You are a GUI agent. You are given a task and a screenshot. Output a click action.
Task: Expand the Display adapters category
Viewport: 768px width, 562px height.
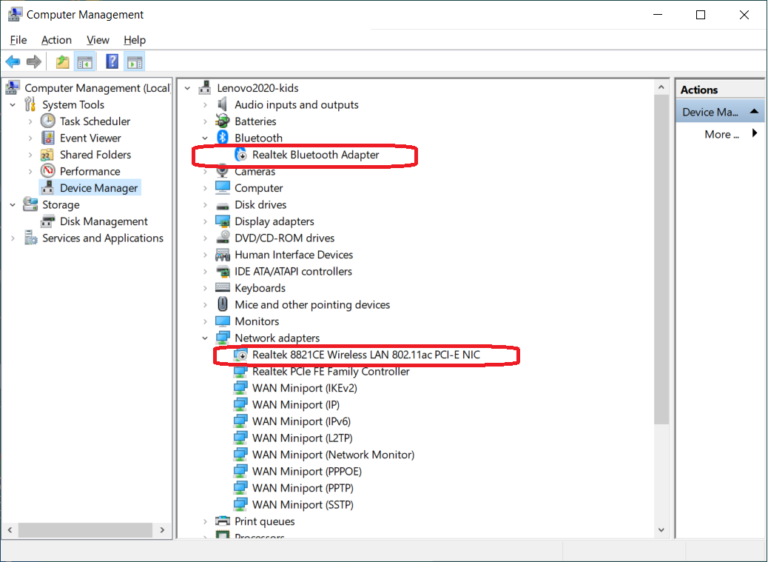[x=205, y=221]
